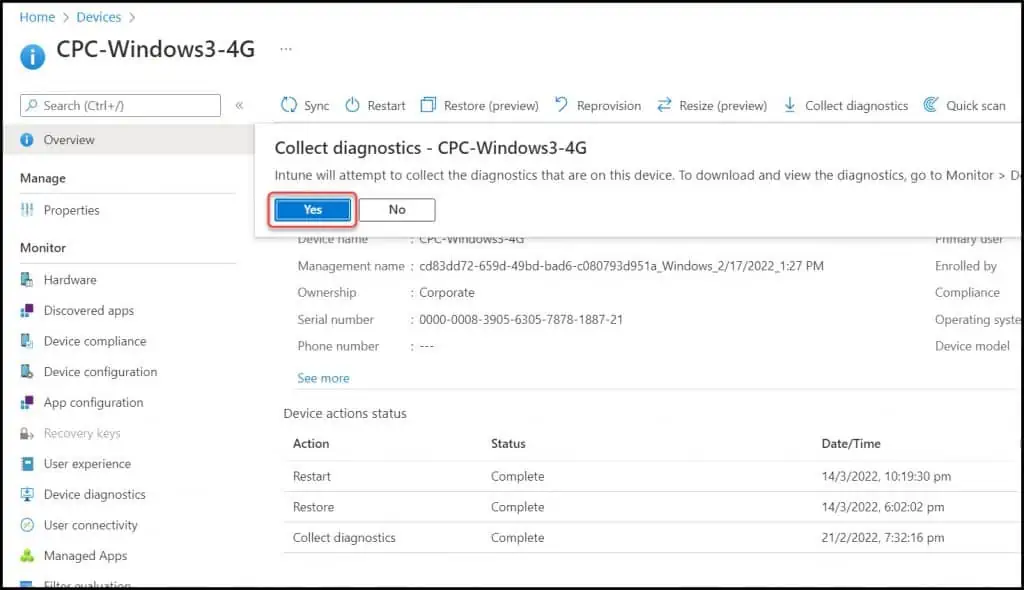The width and height of the screenshot is (1024, 590).
Task: Click the 21/2/2022, 7:32:16 pm timestamp
Action: coord(883,538)
